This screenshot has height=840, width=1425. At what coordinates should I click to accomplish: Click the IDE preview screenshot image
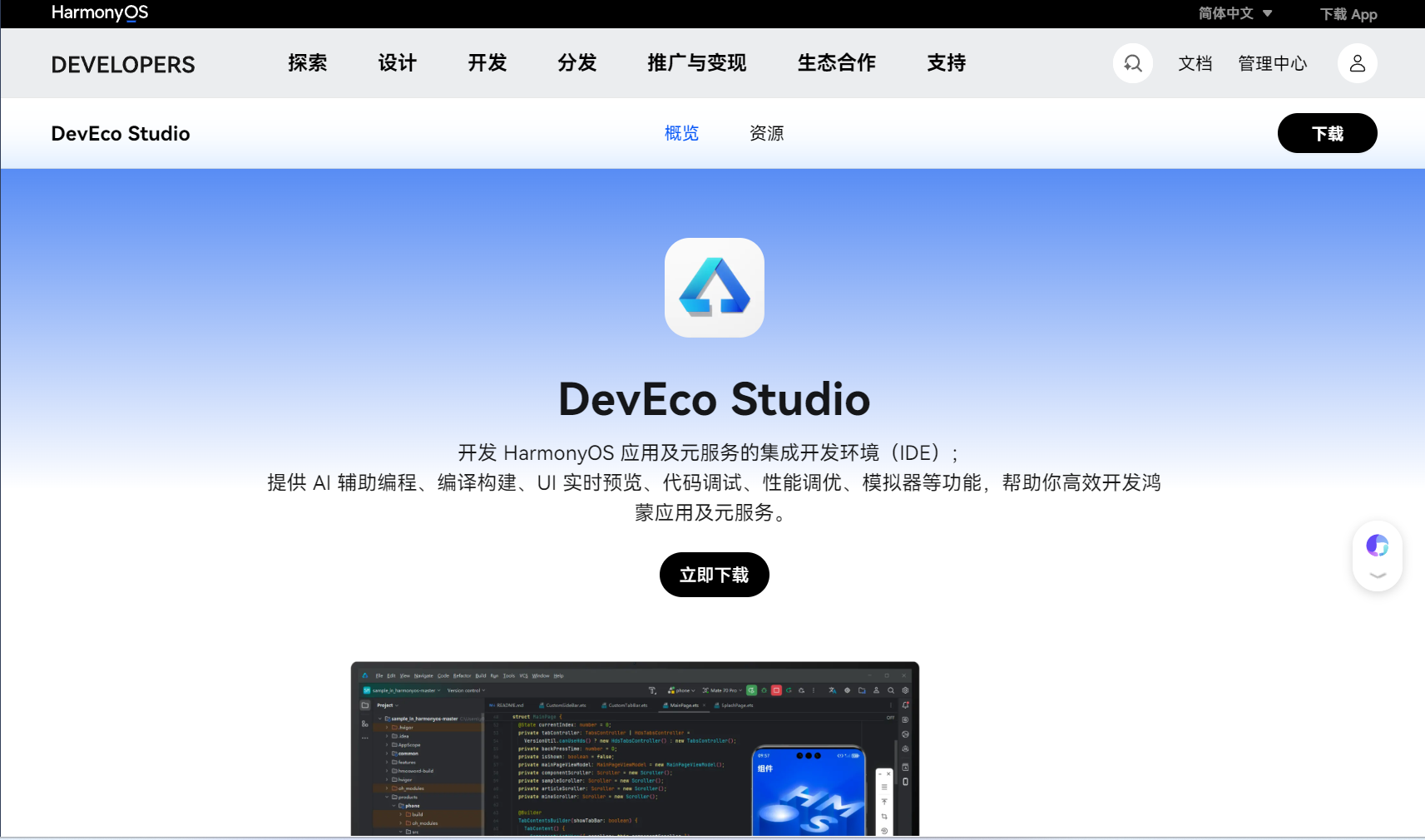click(x=636, y=749)
